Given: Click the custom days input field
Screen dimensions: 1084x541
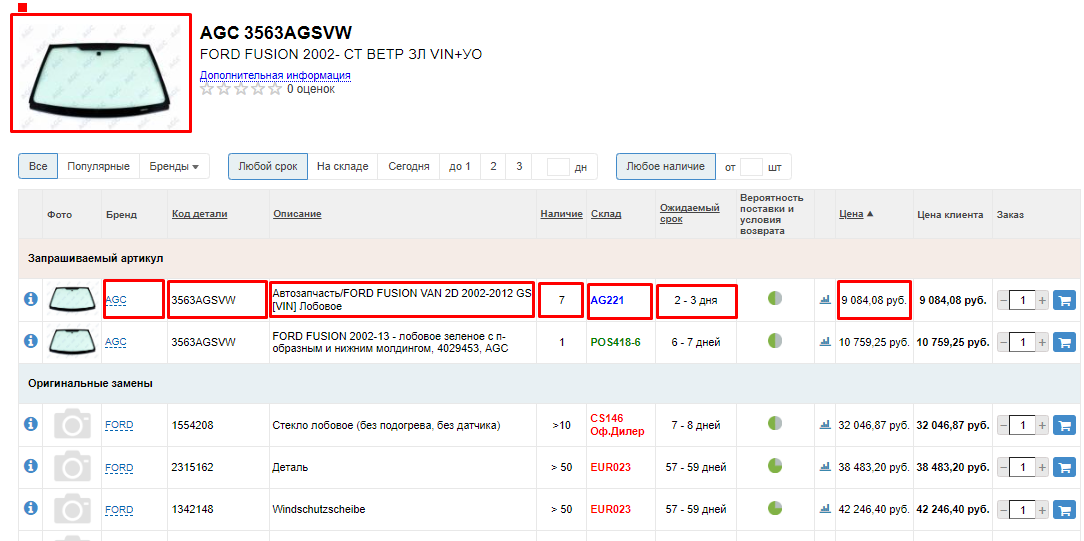Looking at the screenshot, I should (558, 167).
